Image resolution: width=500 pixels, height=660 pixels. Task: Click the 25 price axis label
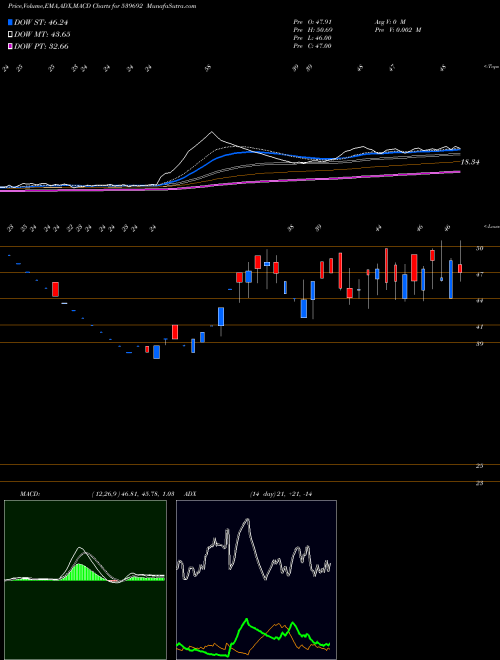(x=479, y=466)
